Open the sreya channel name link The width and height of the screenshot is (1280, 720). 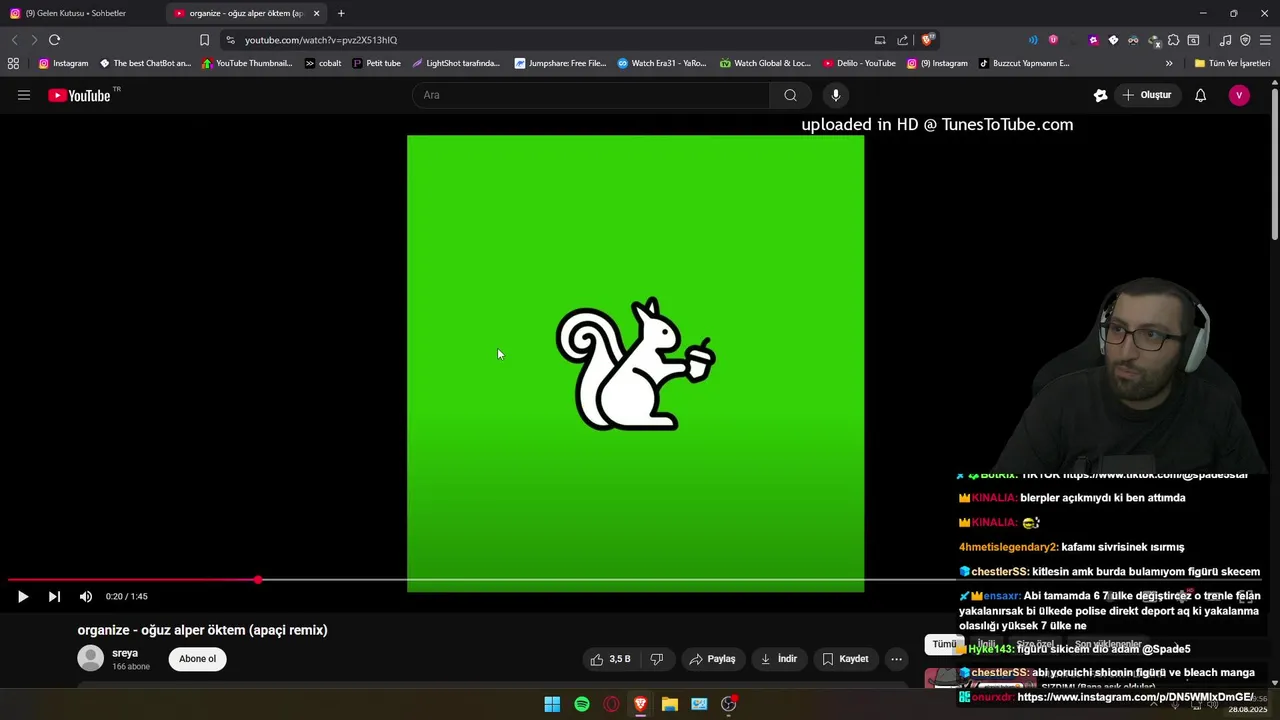(x=125, y=653)
